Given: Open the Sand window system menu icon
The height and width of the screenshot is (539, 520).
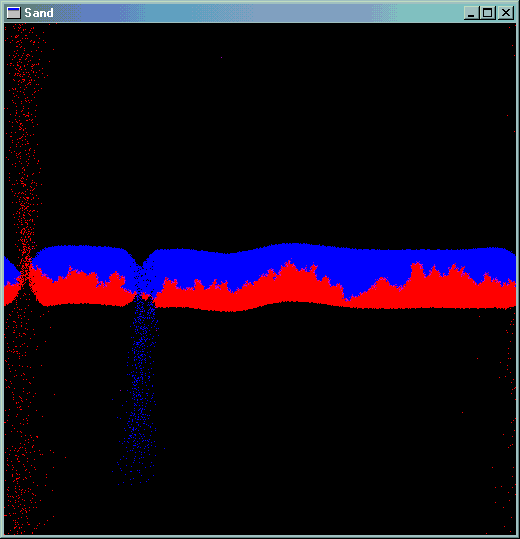Looking at the screenshot, I should point(13,13).
